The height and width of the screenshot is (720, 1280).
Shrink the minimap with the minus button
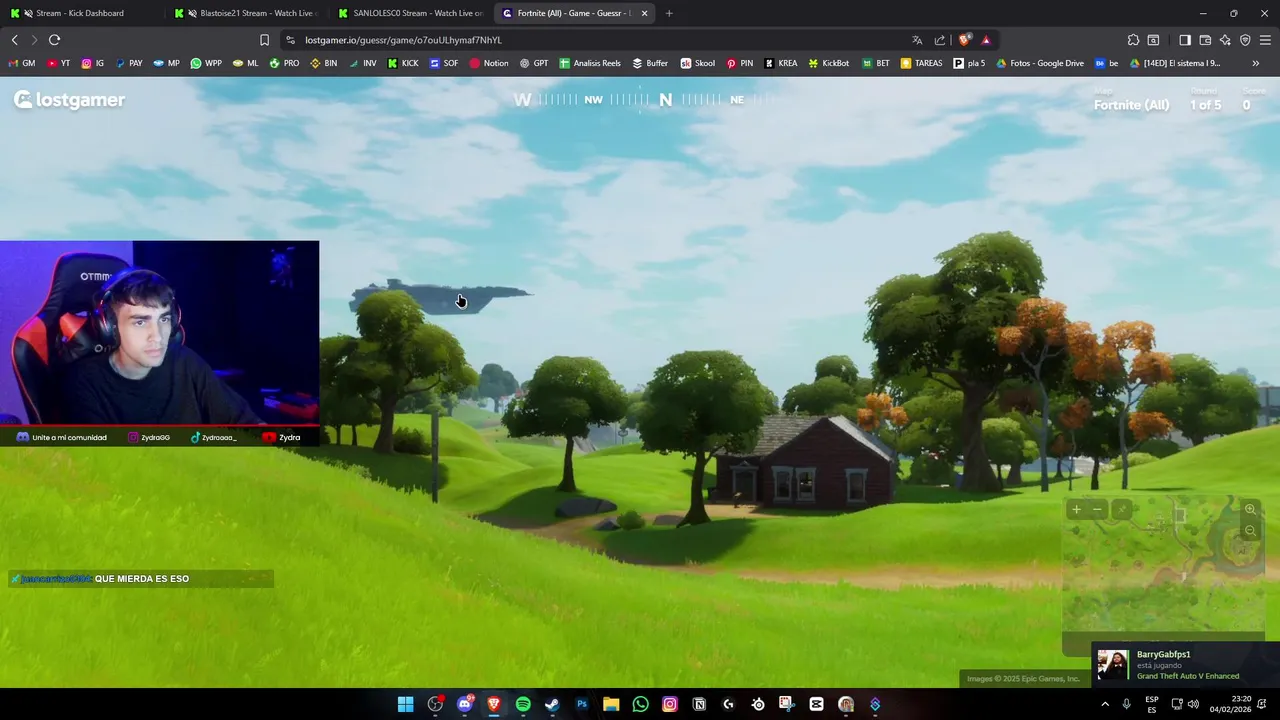[x=1097, y=510]
